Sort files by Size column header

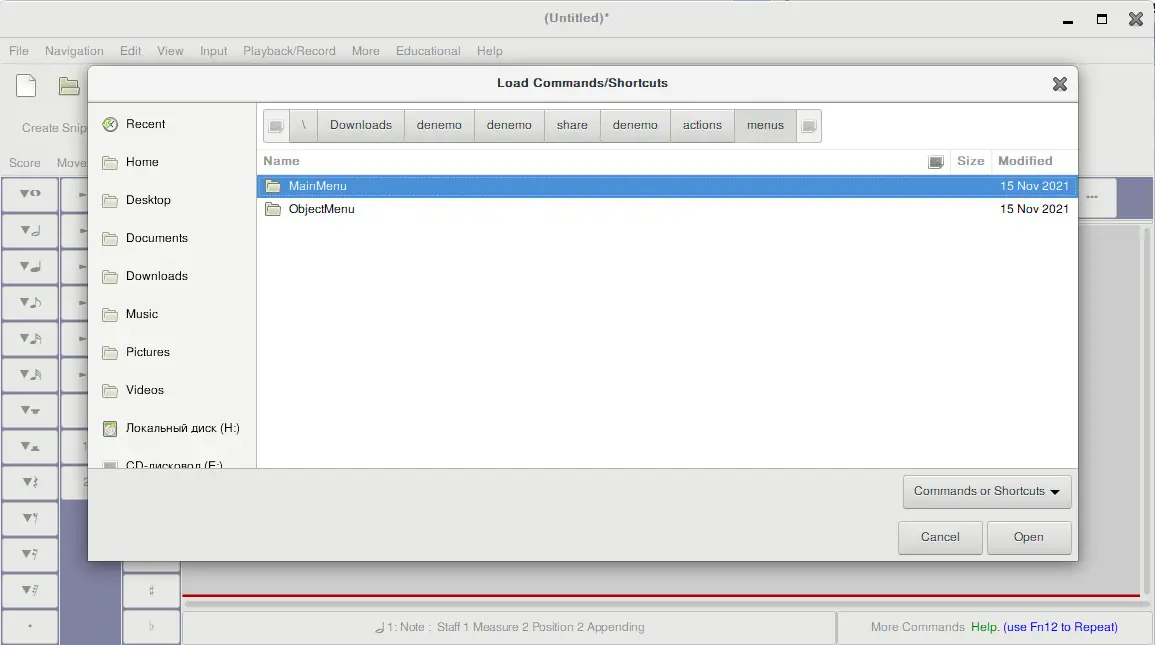[x=970, y=161]
